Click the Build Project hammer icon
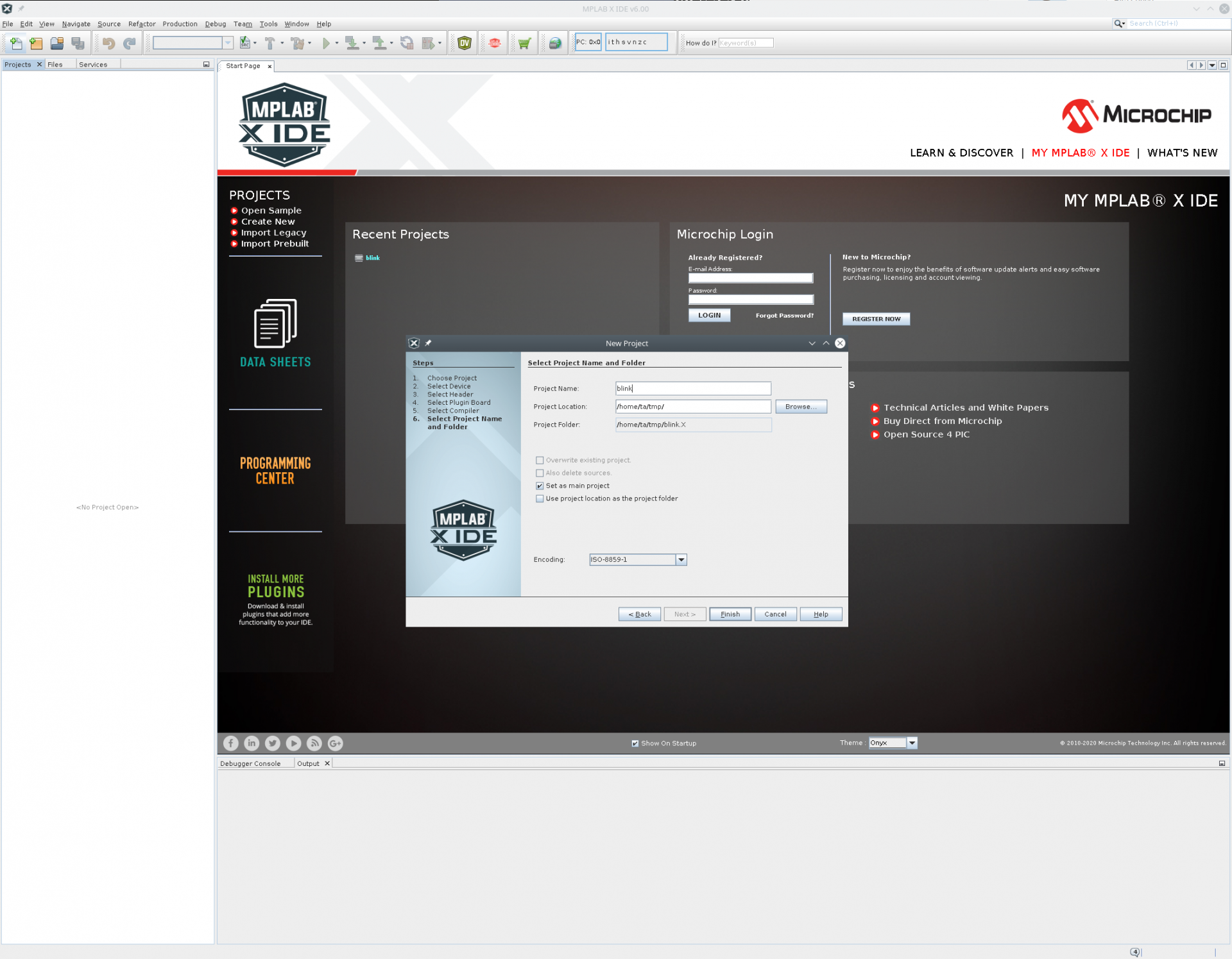Image resolution: width=1232 pixels, height=959 pixels. coord(270,43)
